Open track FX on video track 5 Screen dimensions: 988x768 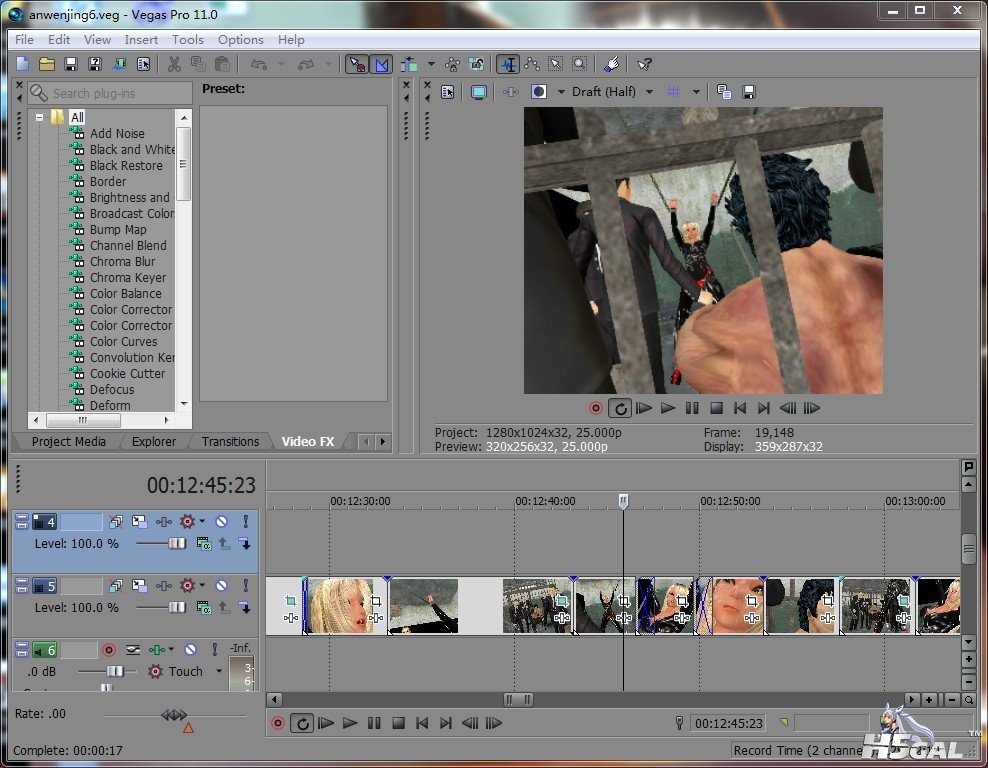click(164, 585)
